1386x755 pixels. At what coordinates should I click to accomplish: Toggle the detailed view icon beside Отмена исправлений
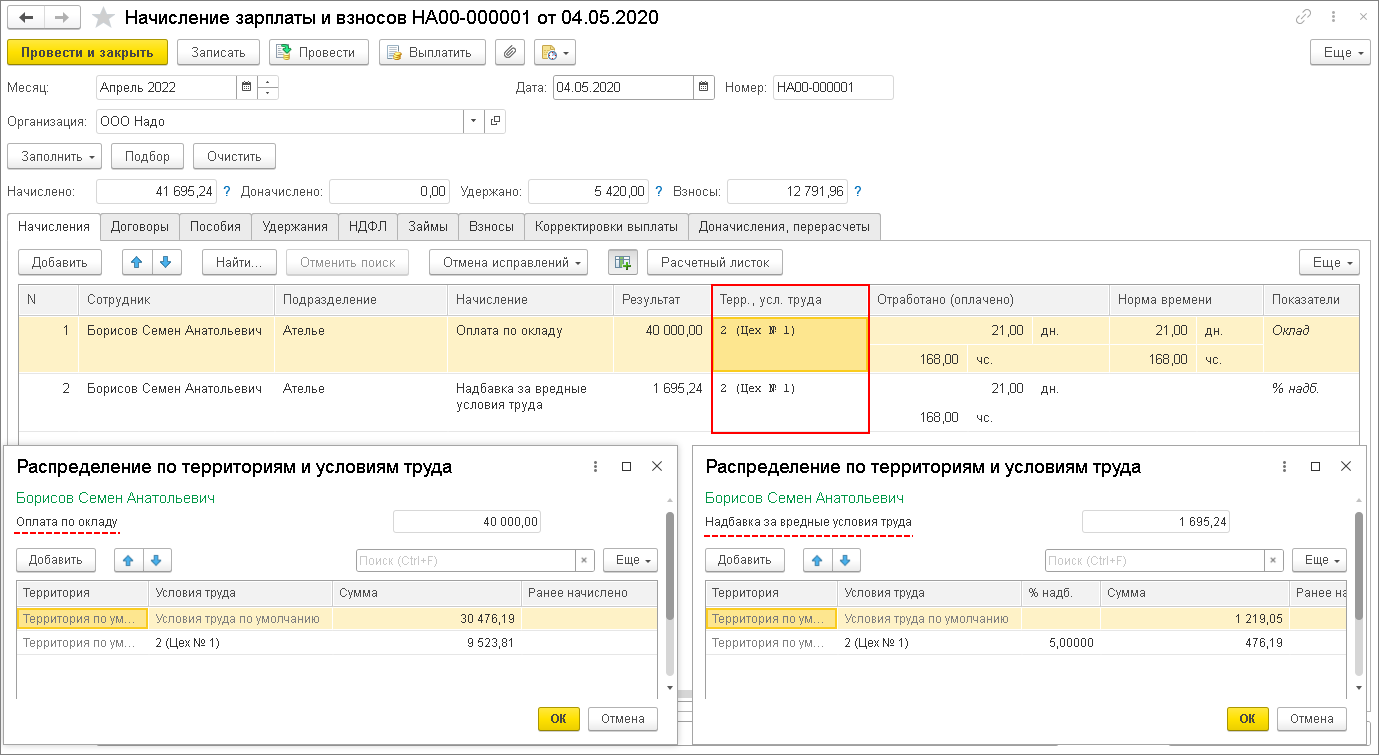[x=623, y=262]
